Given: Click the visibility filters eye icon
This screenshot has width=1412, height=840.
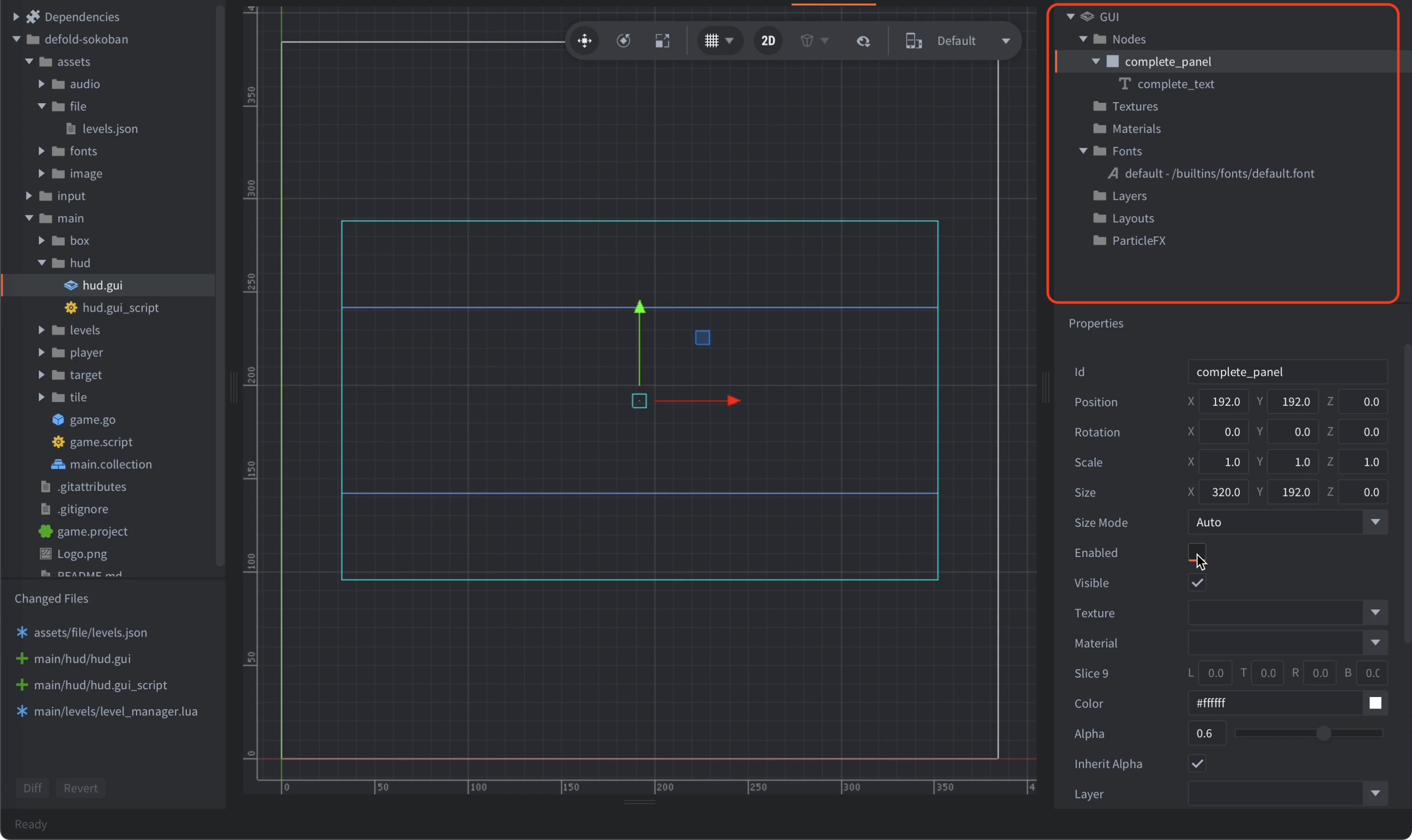Looking at the screenshot, I should point(863,41).
